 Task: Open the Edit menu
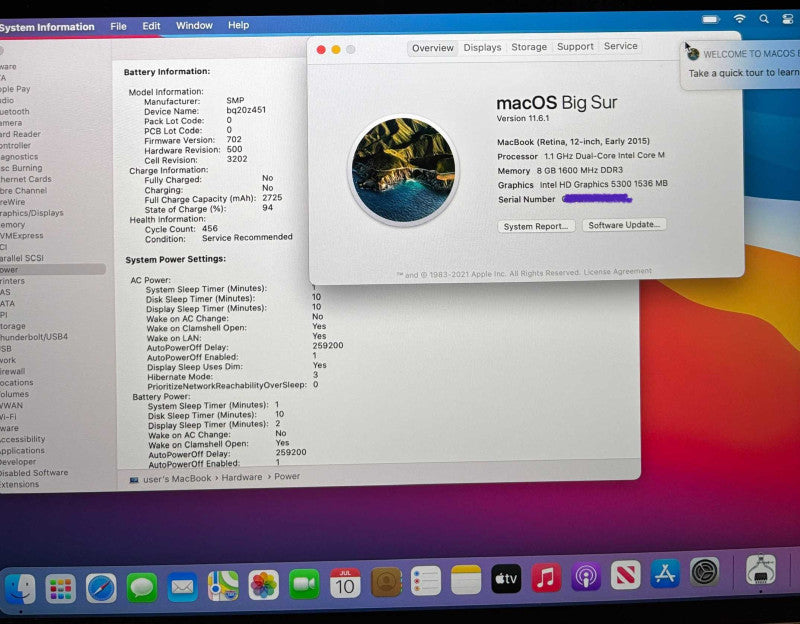pos(151,26)
